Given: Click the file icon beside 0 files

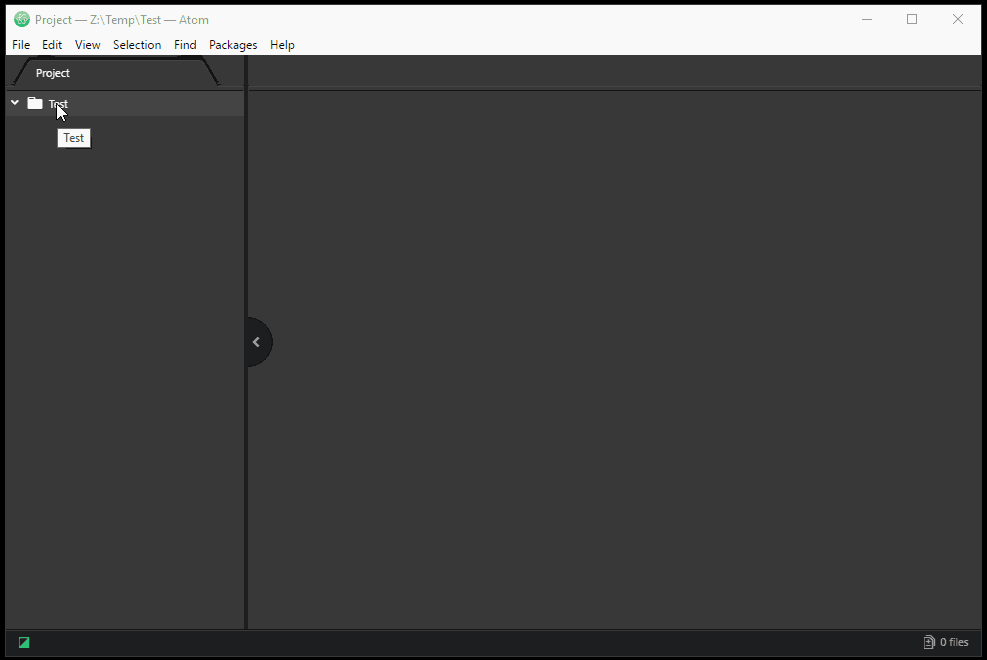Looking at the screenshot, I should click(929, 642).
